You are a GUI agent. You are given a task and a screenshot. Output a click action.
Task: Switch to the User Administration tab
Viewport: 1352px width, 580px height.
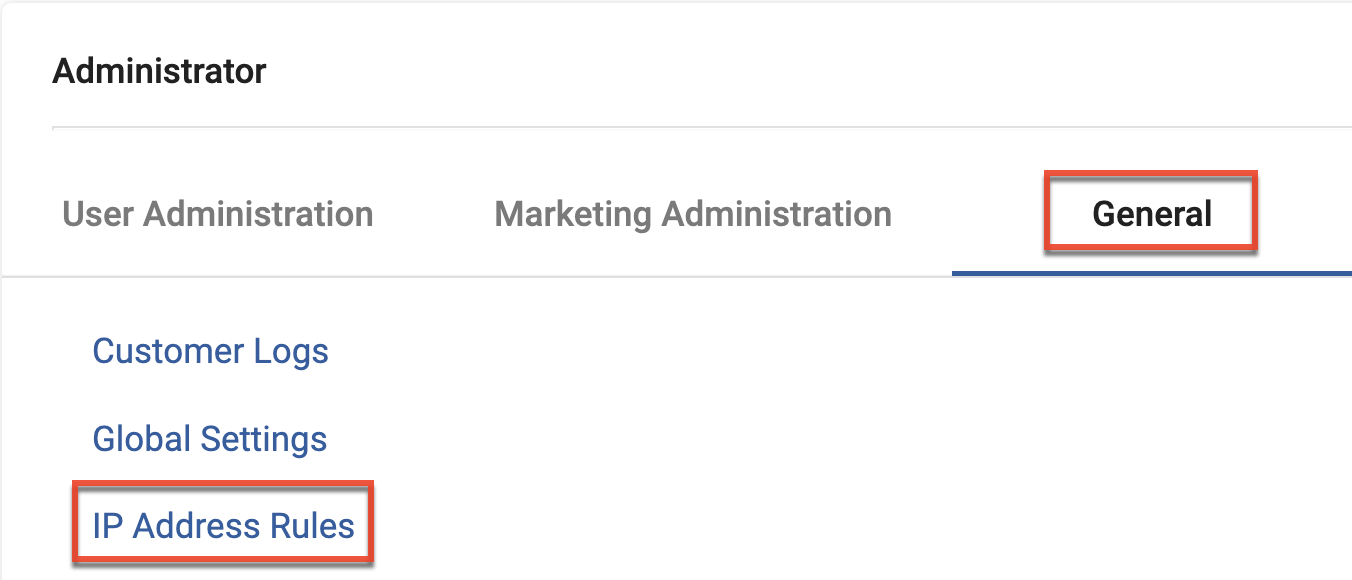(x=218, y=214)
